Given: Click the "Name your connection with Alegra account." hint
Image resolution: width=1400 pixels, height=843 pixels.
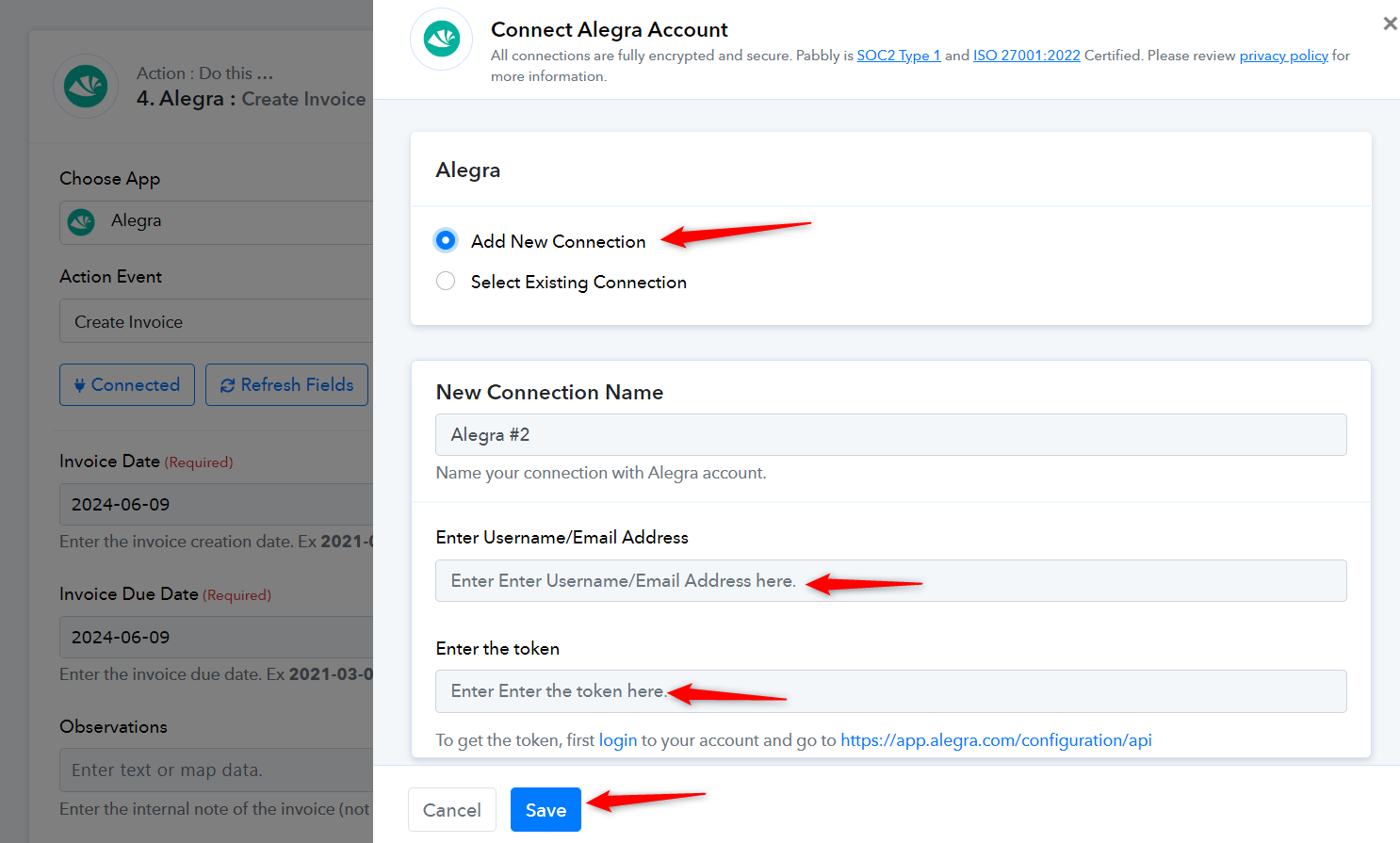Looking at the screenshot, I should click(601, 473).
